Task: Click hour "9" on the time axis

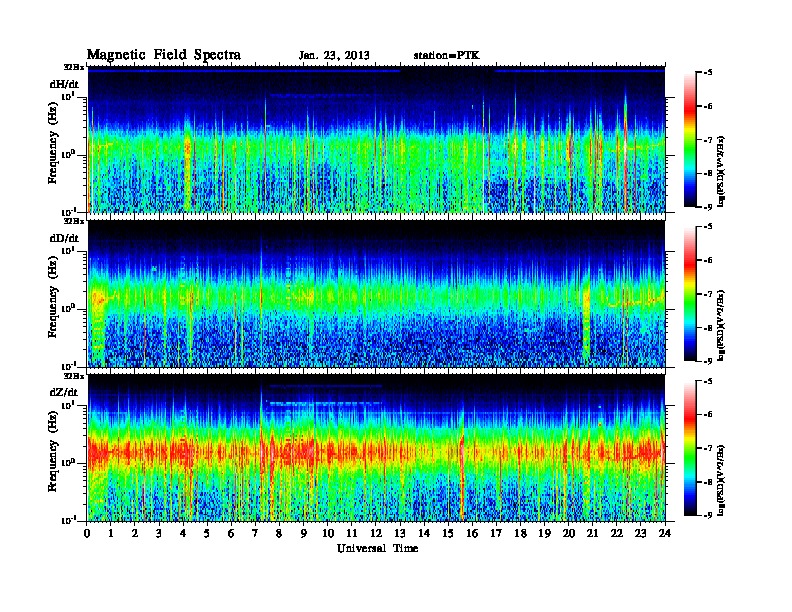Action: (304, 533)
